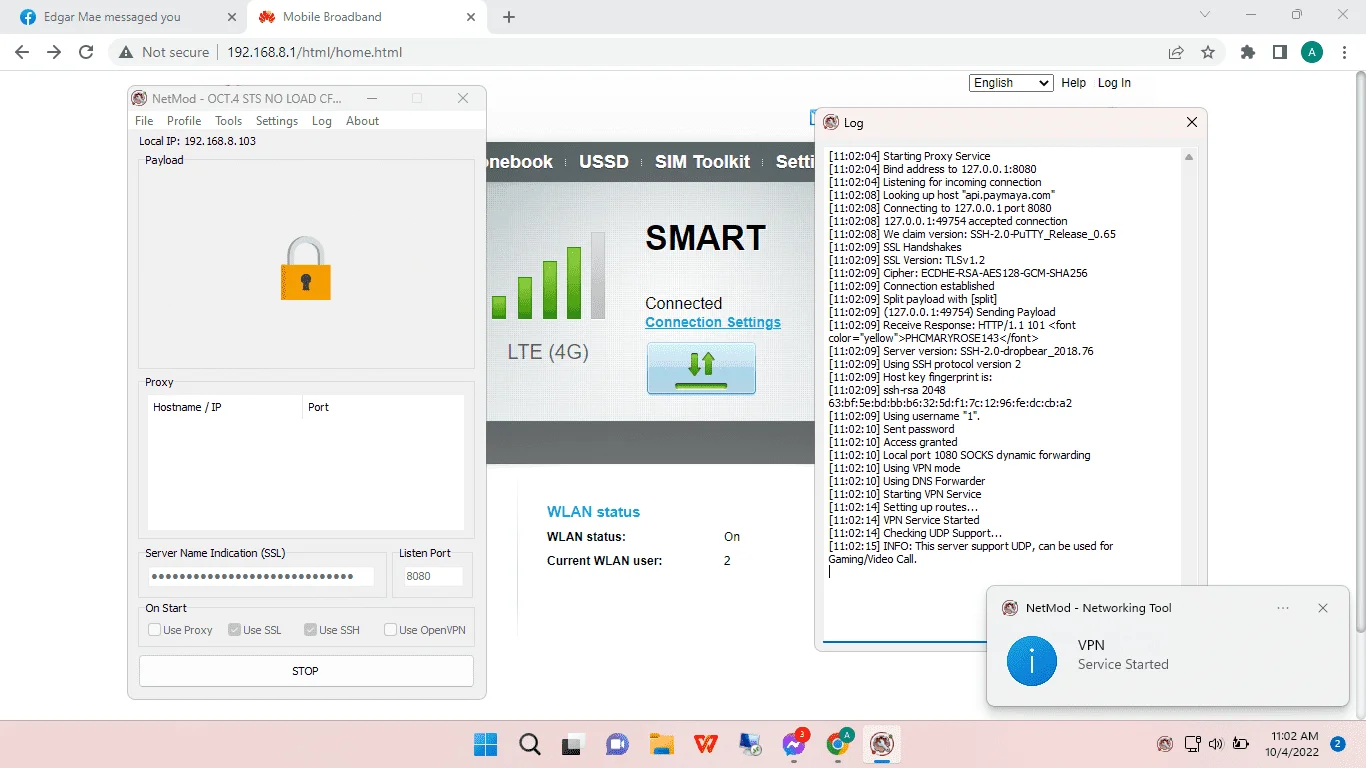The width and height of the screenshot is (1366, 768).
Task: Click the STOP button in NetMod
Action: [x=306, y=671]
